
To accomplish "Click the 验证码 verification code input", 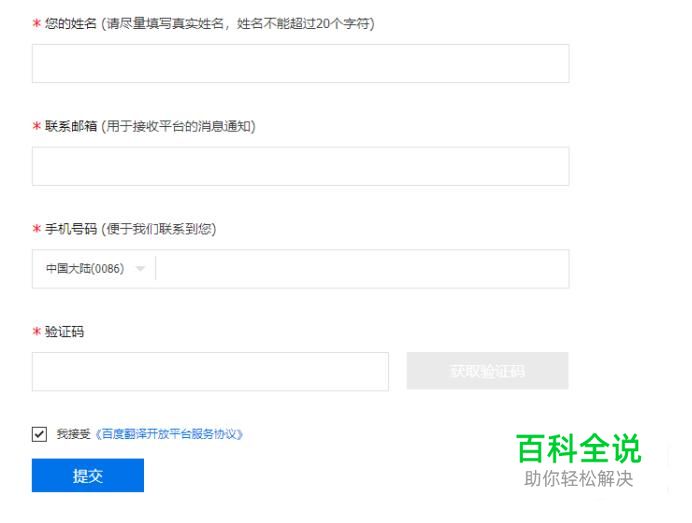I will (x=211, y=372).
